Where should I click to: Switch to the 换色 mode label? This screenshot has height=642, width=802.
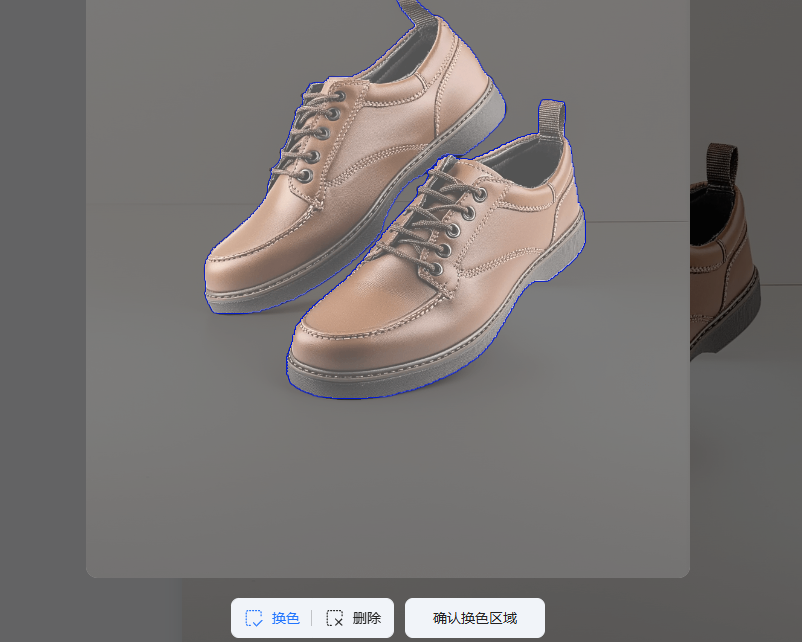pyautogui.click(x=285, y=618)
